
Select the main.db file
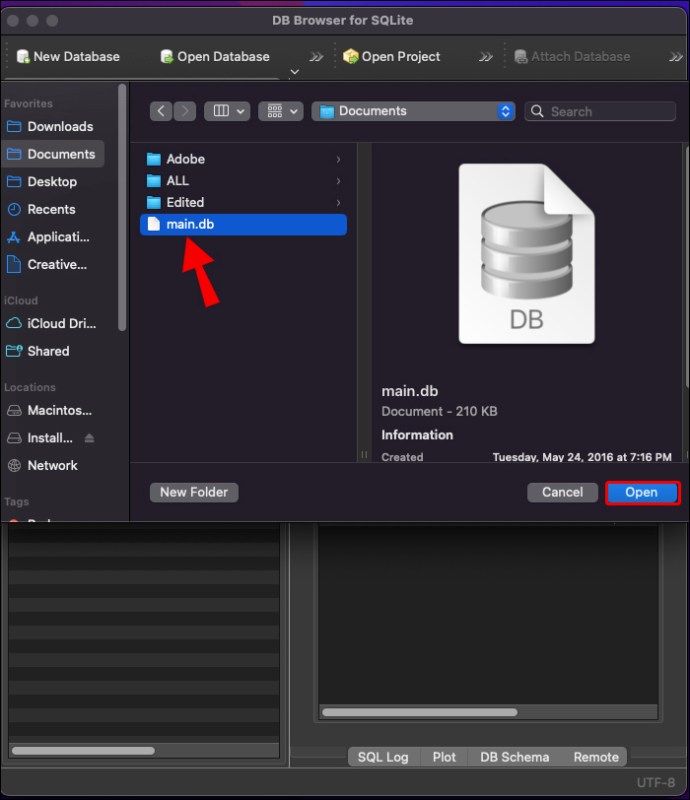pyautogui.click(x=243, y=224)
